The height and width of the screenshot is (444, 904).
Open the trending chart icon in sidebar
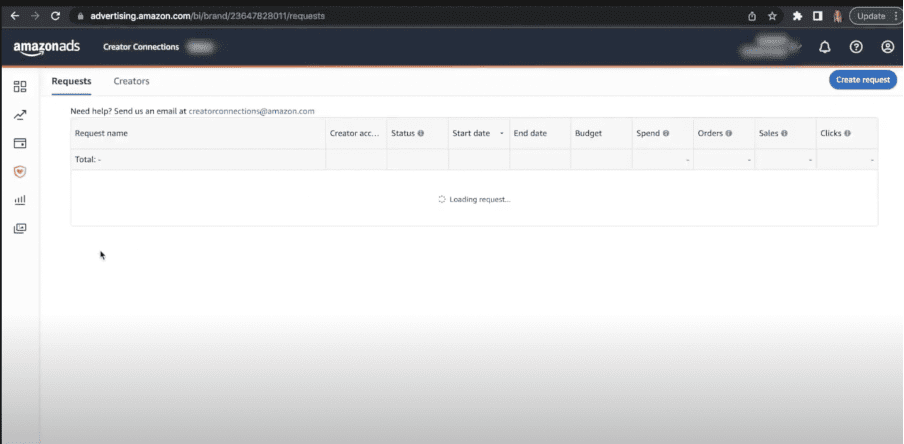(20, 115)
